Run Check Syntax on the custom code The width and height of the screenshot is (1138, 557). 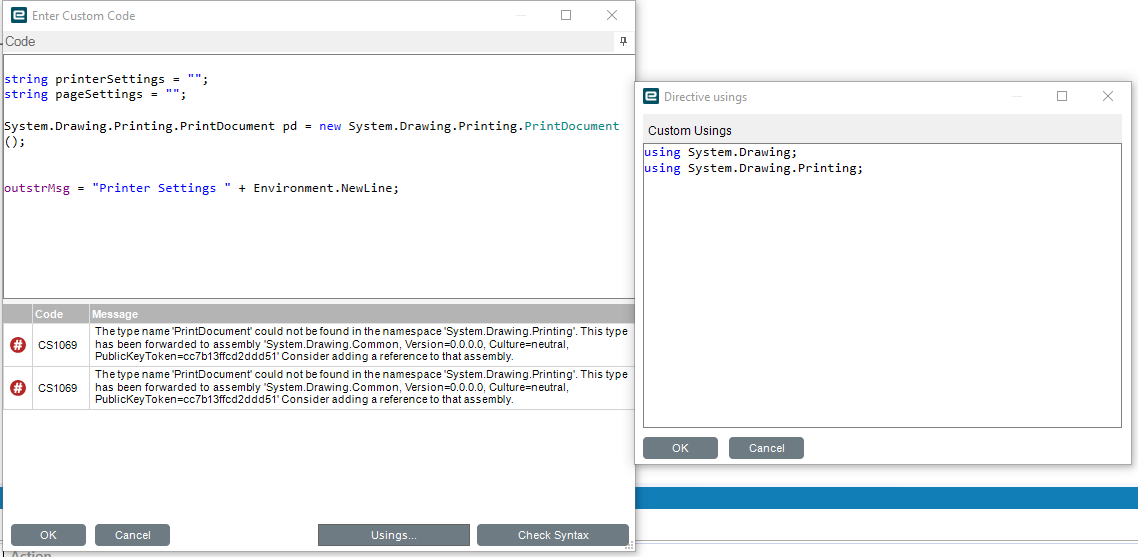[553, 535]
